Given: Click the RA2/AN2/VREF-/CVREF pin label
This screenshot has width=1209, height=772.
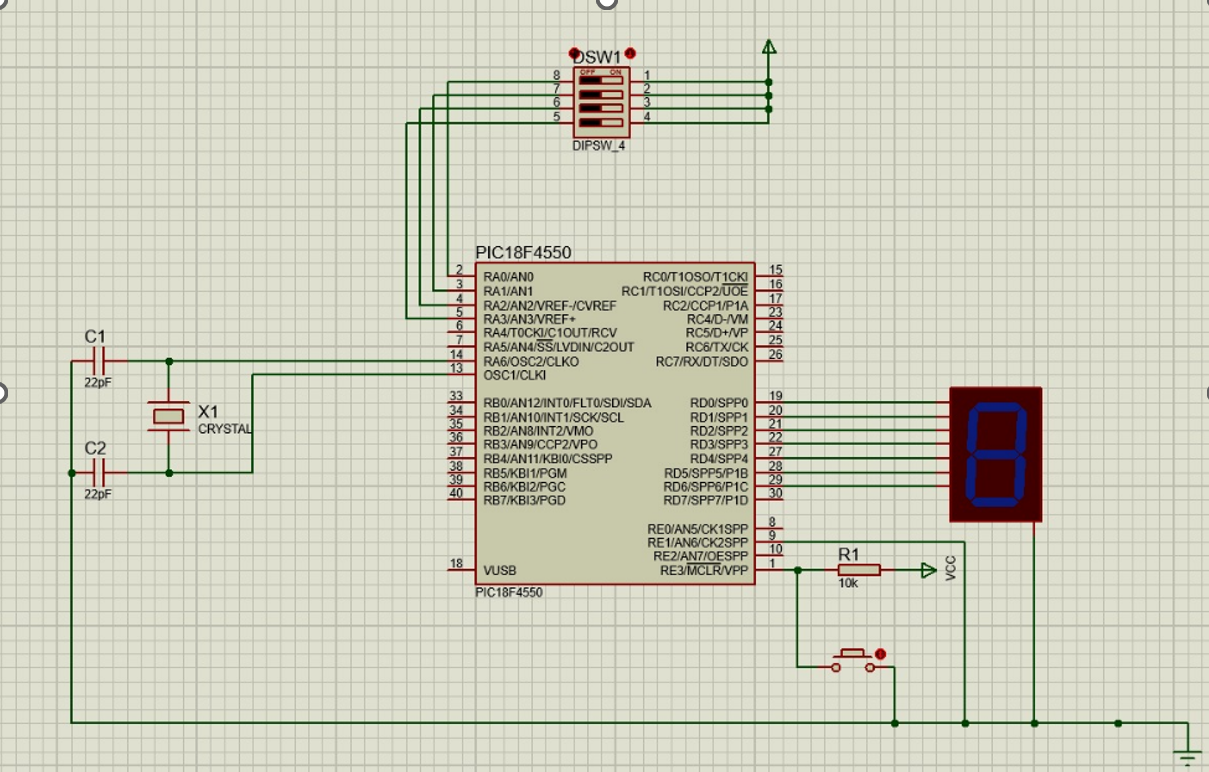Looking at the screenshot, I should tap(549, 305).
